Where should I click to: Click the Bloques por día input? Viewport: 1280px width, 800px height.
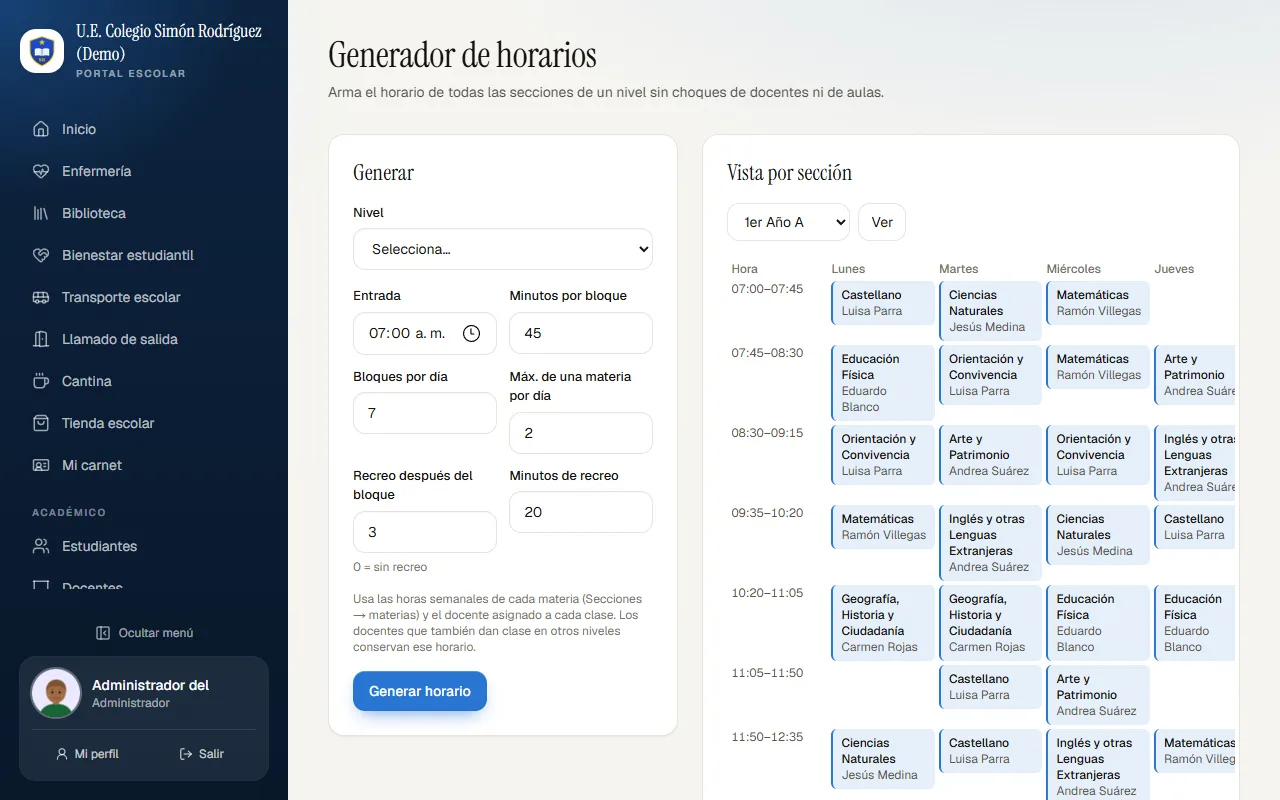point(425,413)
